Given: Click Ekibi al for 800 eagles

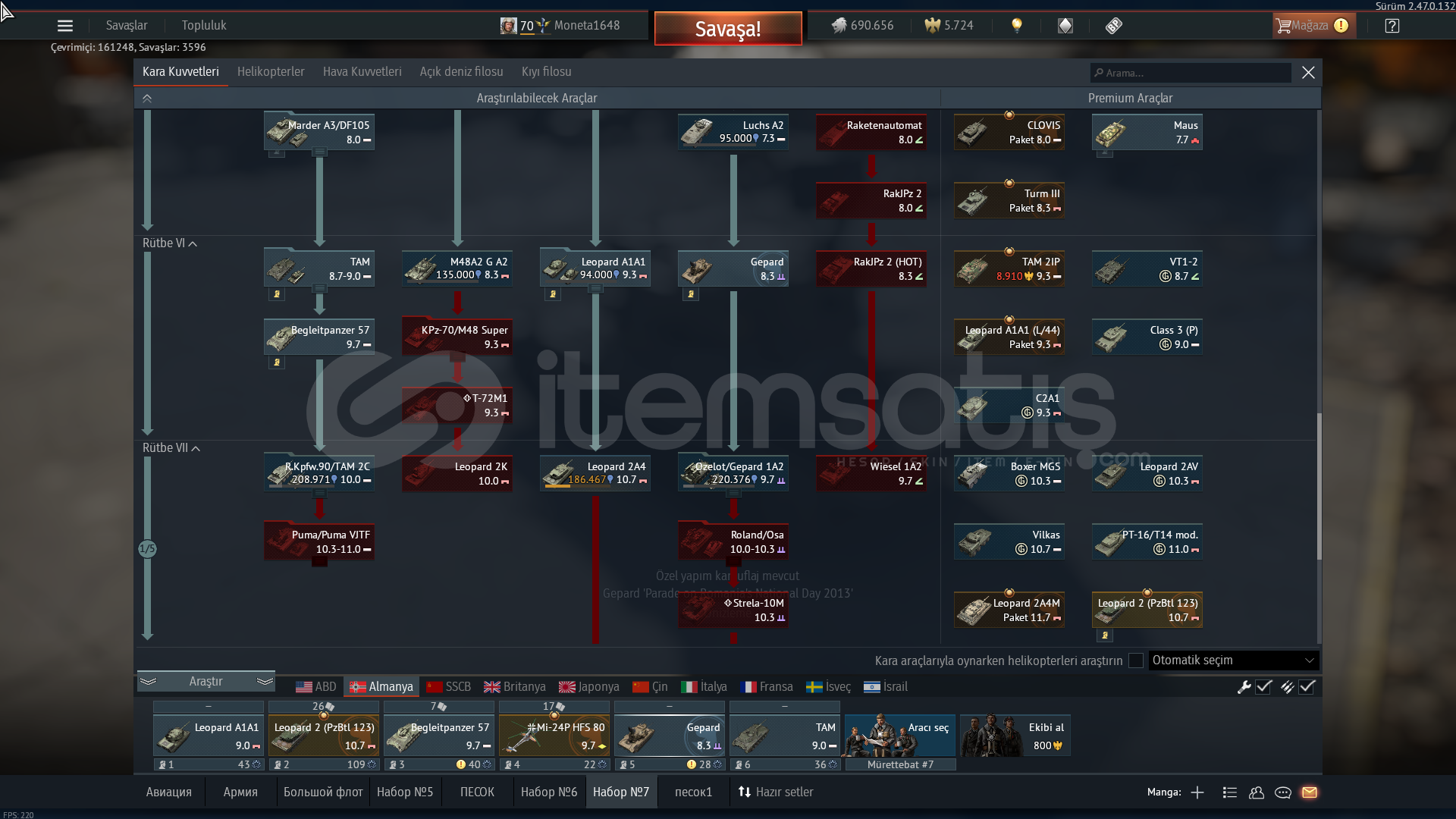Looking at the screenshot, I should (x=1015, y=735).
